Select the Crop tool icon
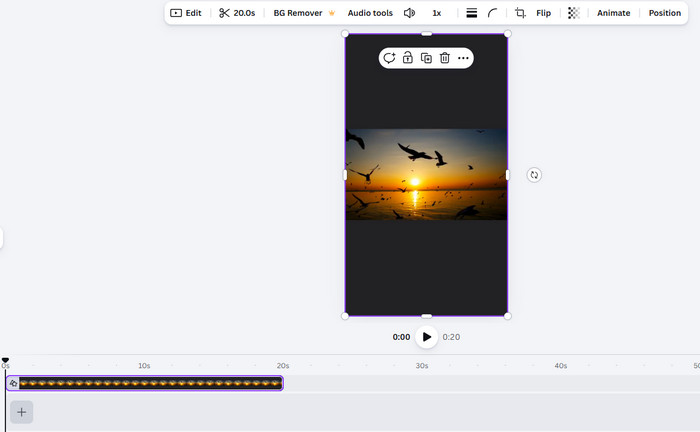This screenshot has width=700, height=432. point(520,13)
